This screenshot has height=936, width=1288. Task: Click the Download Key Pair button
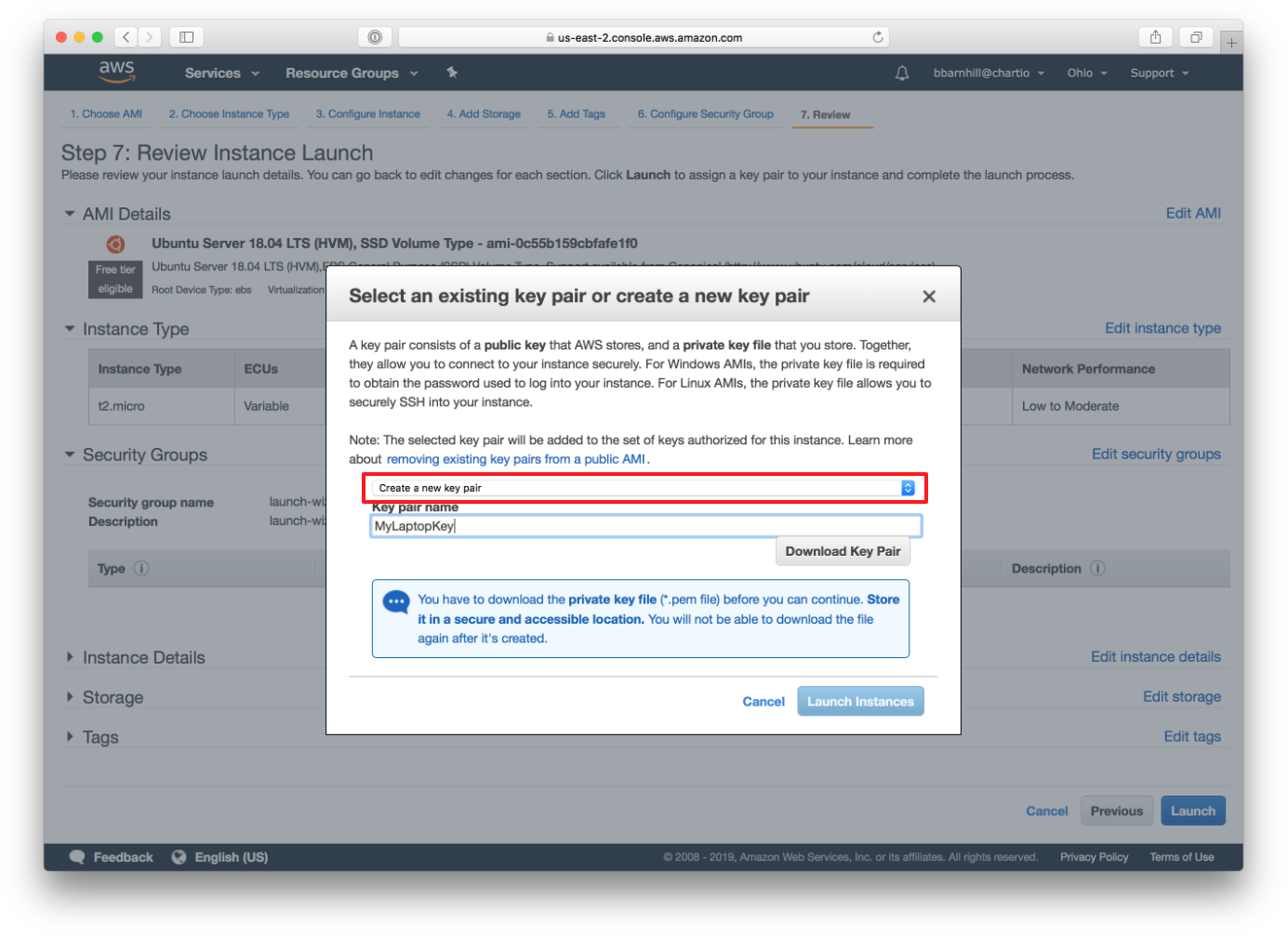843,550
